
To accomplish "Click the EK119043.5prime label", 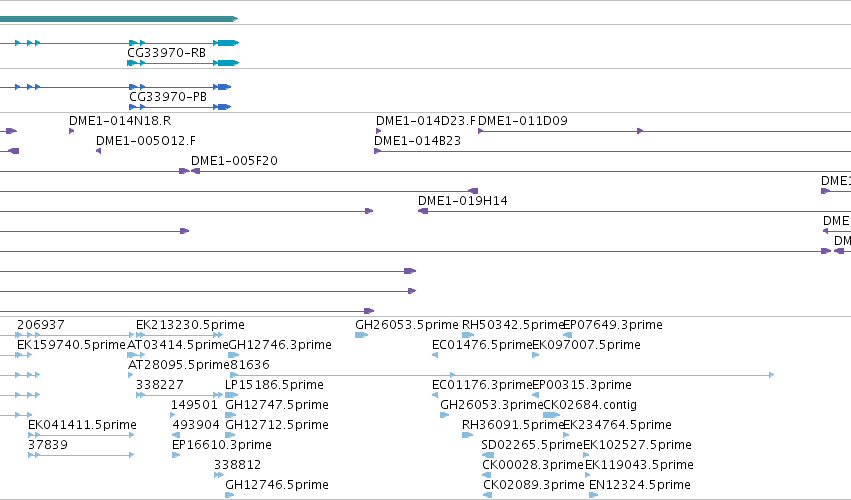I will pyautogui.click(x=639, y=465).
